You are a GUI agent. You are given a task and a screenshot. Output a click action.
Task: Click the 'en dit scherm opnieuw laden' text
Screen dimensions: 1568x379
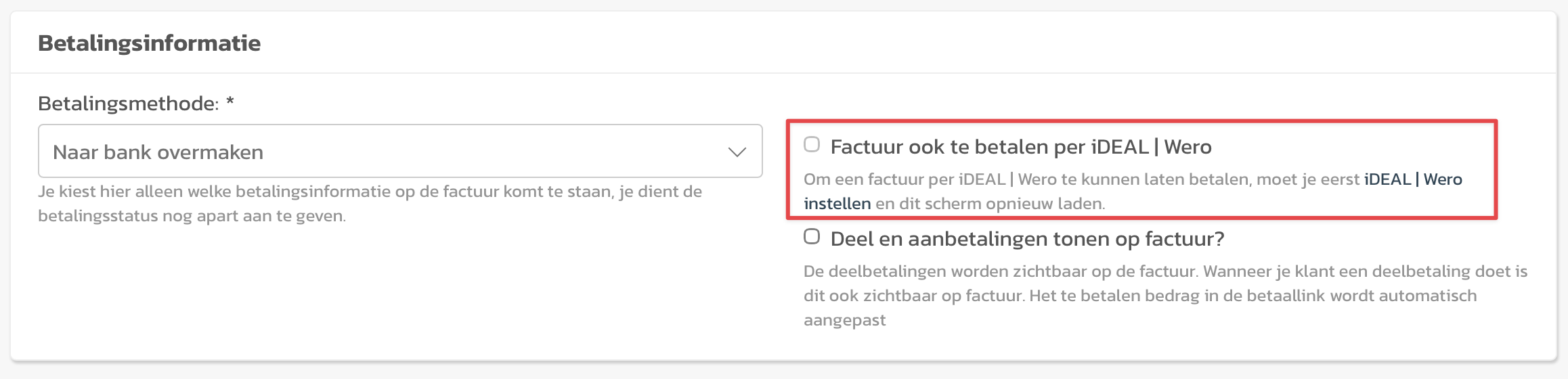990,204
